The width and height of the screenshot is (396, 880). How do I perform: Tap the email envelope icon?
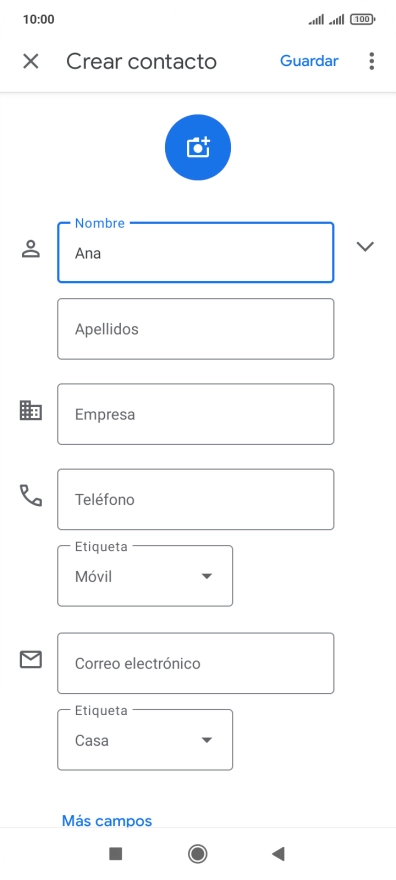(31, 659)
